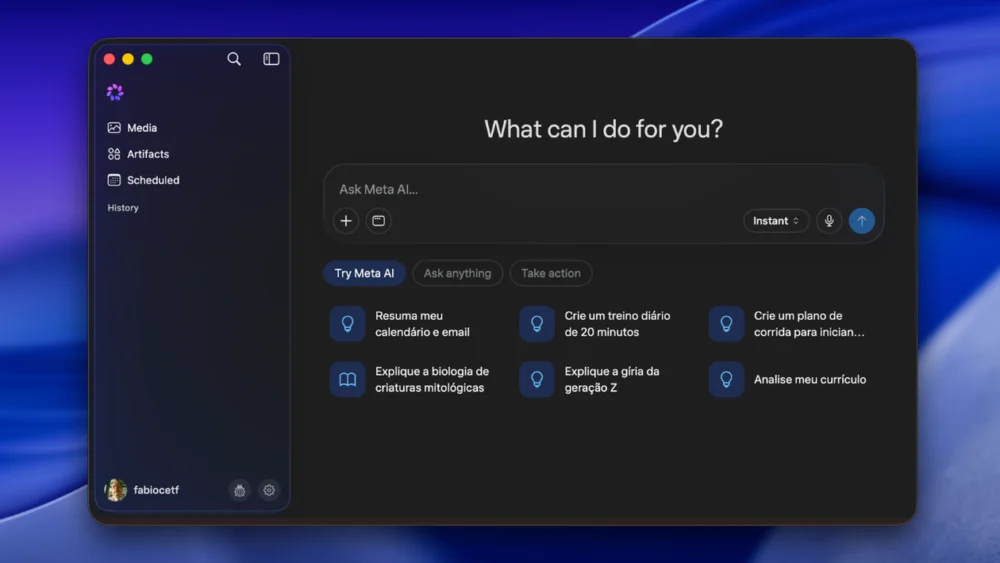
Task: Click the Scheduled calendar icon
Action: (x=114, y=180)
